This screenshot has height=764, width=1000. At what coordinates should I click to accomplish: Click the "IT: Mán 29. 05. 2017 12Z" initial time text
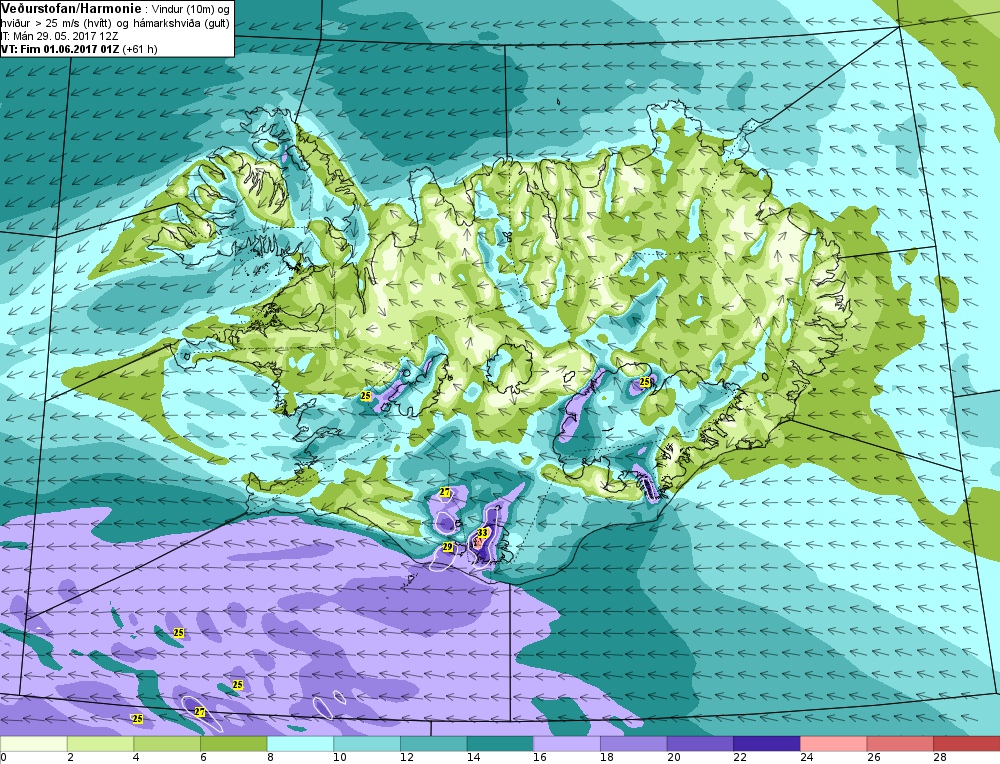click(x=60, y=36)
